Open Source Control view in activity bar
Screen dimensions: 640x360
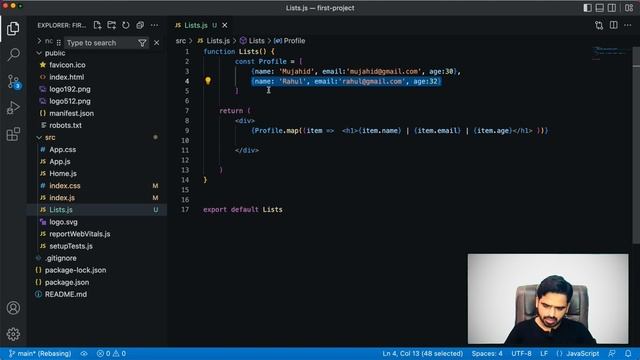click(13, 82)
